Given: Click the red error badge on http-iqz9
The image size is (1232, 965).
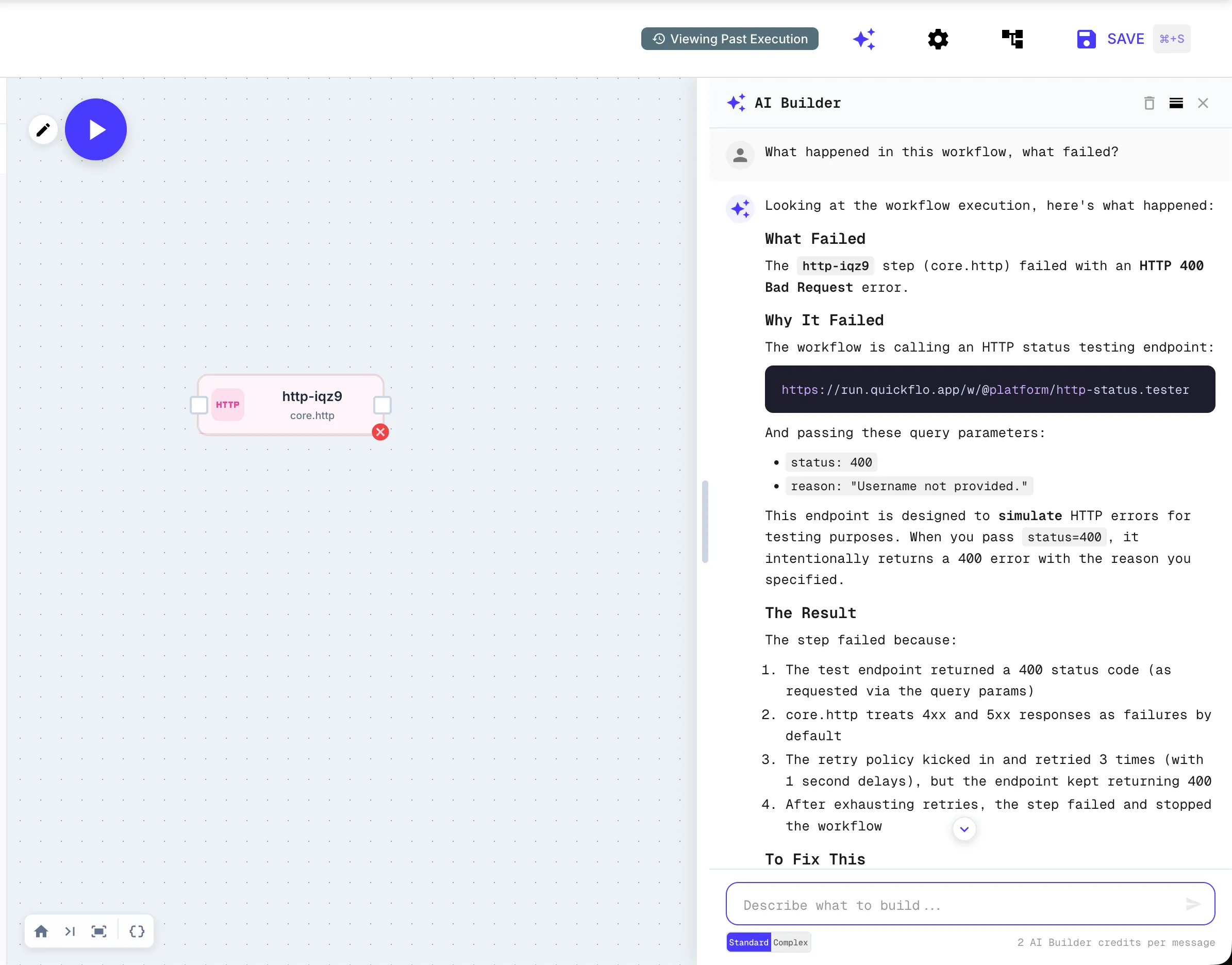Looking at the screenshot, I should point(381,432).
